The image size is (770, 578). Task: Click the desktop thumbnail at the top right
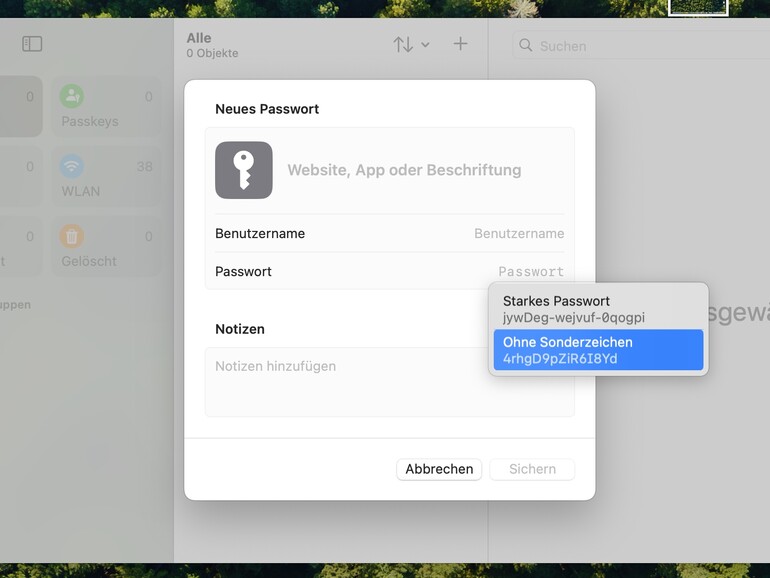[698, 7]
